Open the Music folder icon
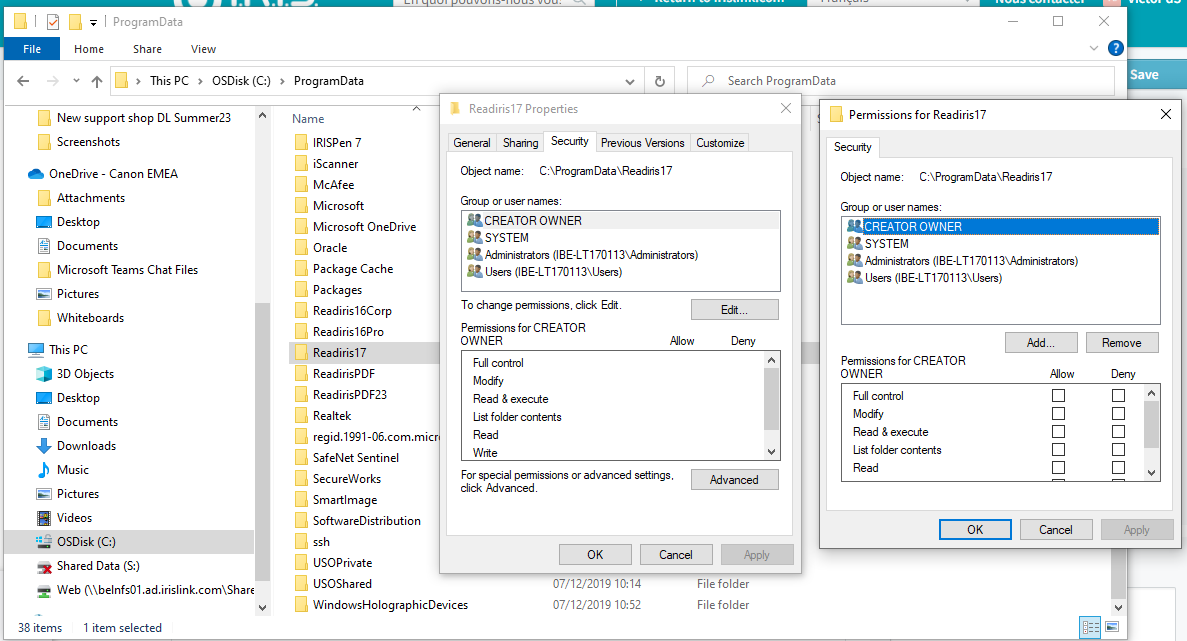The image size is (1187, 641). (x=44, y=470)
